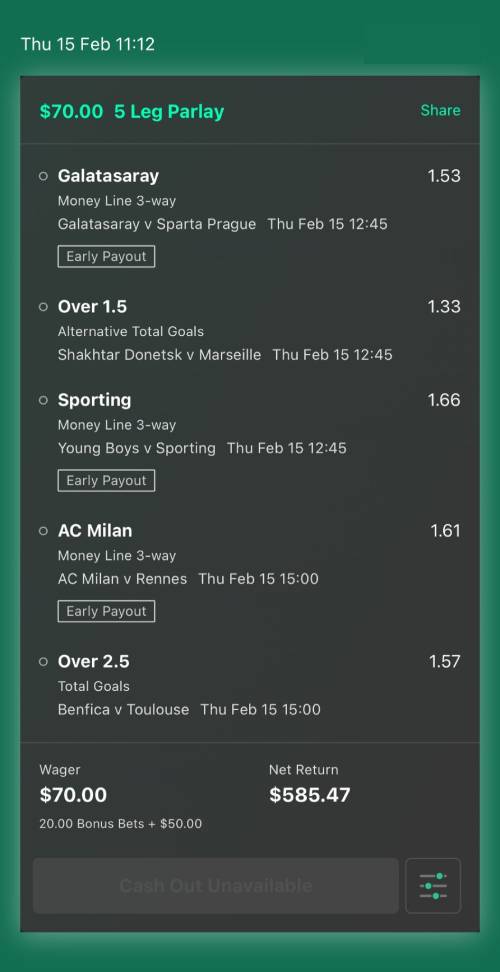Share this 5 Leg Parlay
This screenshot has width=500, height=972.
point(441,110)
